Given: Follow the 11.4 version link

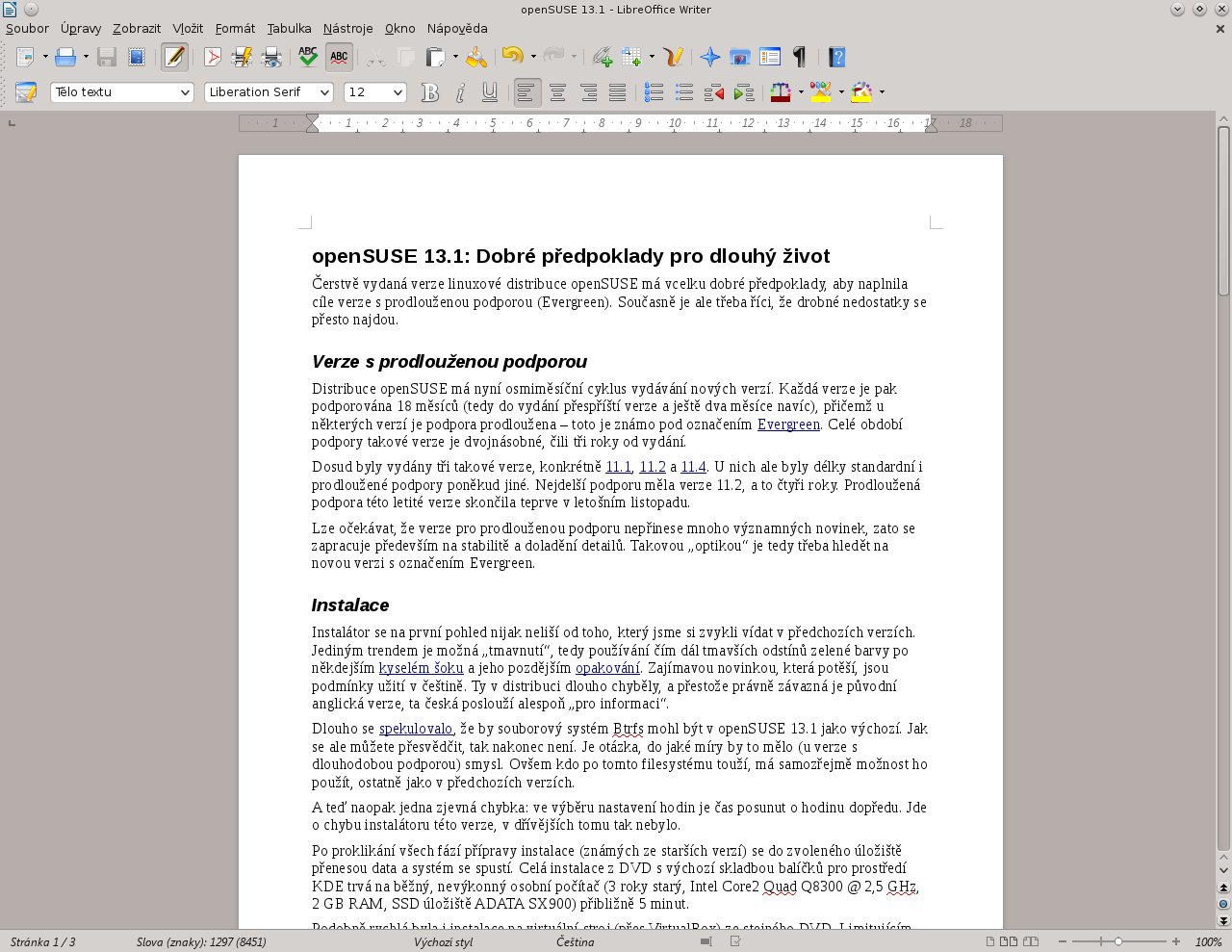Looking at the screenshot, I should click(693, 467).
